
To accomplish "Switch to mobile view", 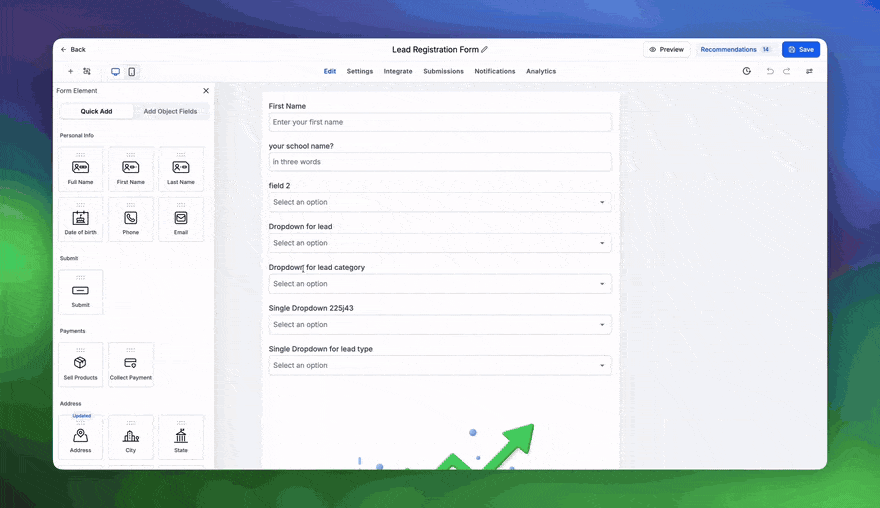I will pyautogui.click(x=131, y=72).
